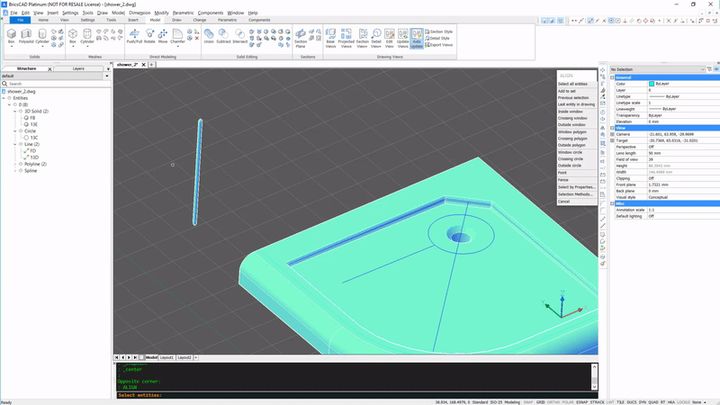Pick the Move direct modeling tool
This screenshot has height=405, width=720.
coord(163,36)
